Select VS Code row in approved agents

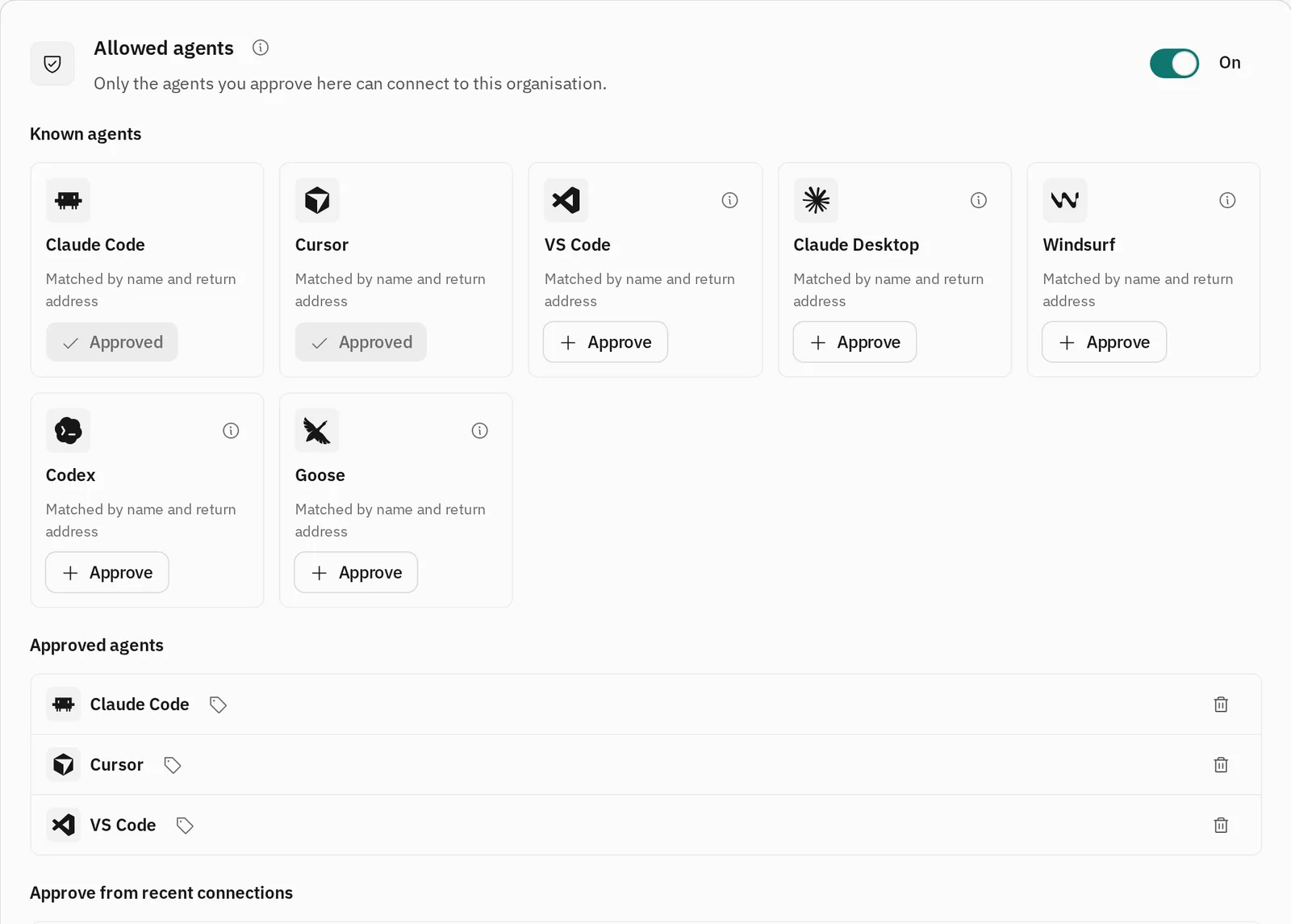click(645, 826)
